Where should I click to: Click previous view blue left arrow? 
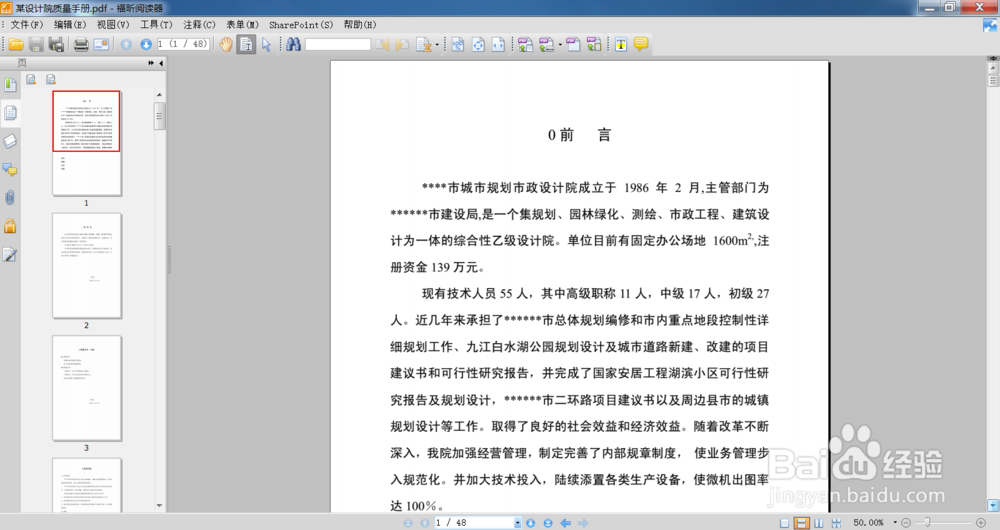565,523
